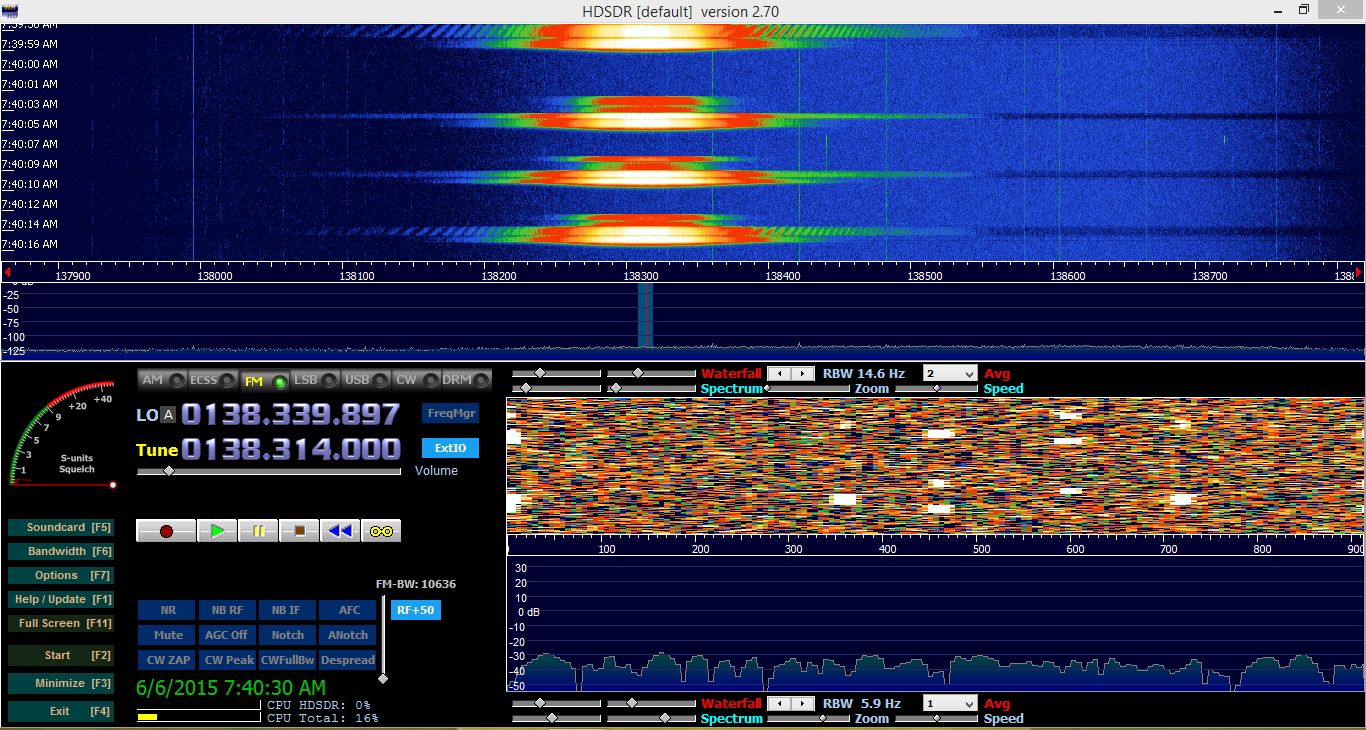Select AM demodulation mode
Screen dimensions: 1366x730
click(162, 380)
